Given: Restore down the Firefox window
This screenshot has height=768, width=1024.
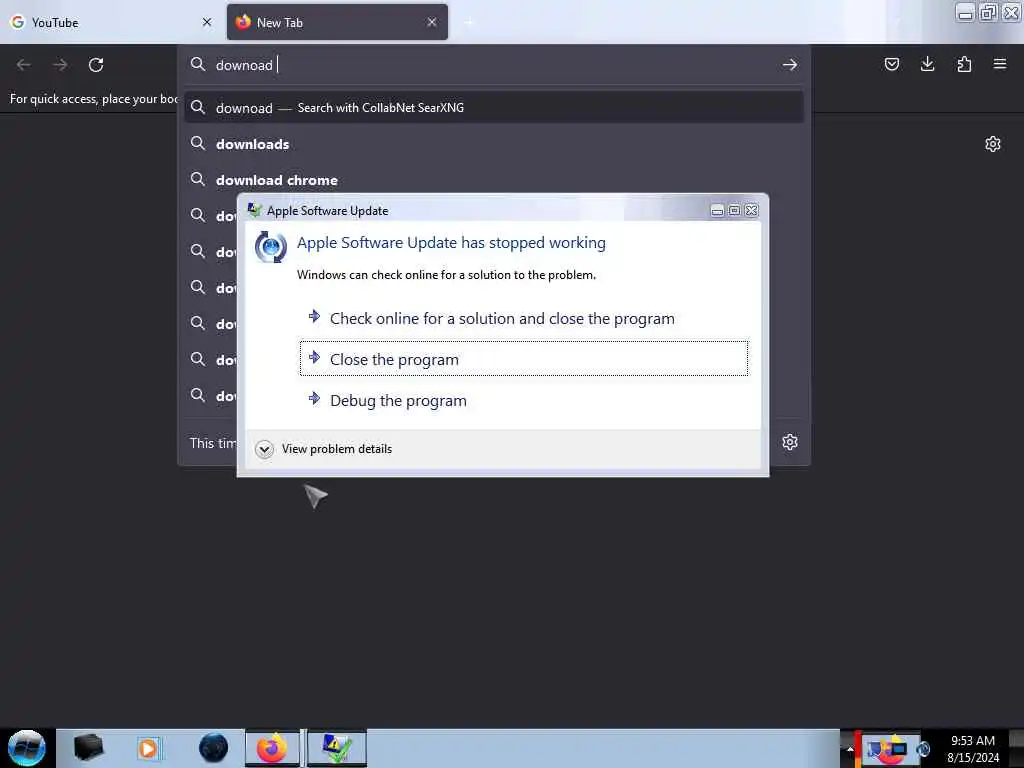Looking at the screenshot, I should tap(989, 13).
